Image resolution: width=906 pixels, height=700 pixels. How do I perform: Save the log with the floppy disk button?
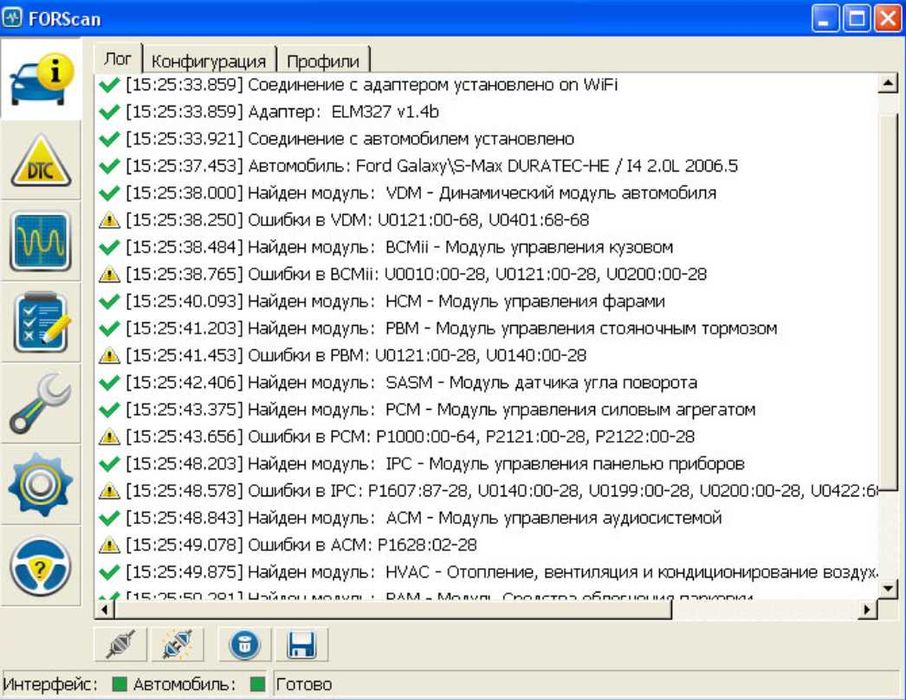tap(302, 645)
